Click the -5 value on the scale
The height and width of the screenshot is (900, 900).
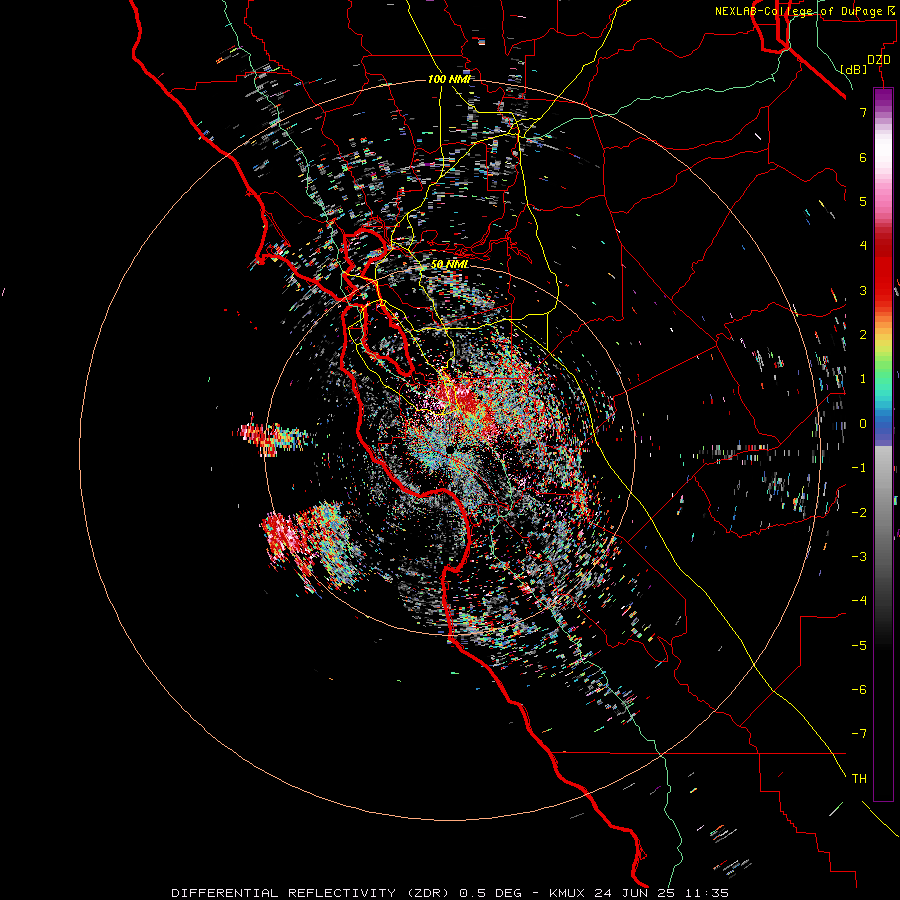pos(859,646)
